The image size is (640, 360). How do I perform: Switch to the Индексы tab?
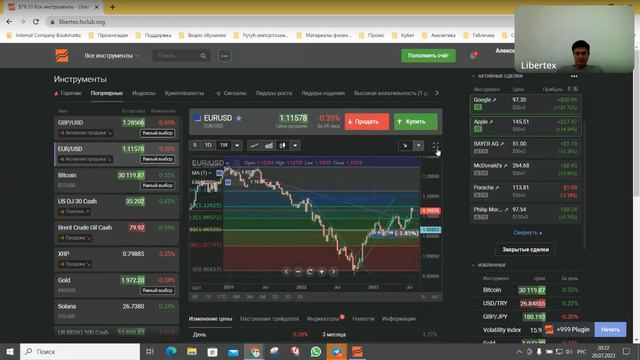pyautogui.click(x=144, y=93)
